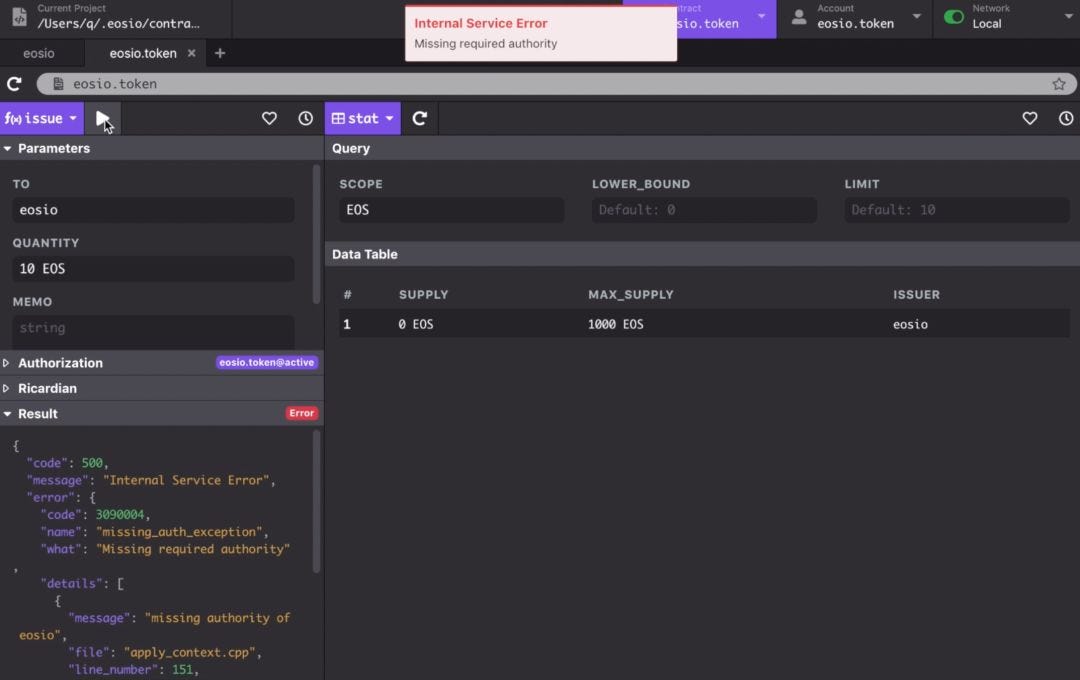Click the current project code file icon

coord(19,17)
